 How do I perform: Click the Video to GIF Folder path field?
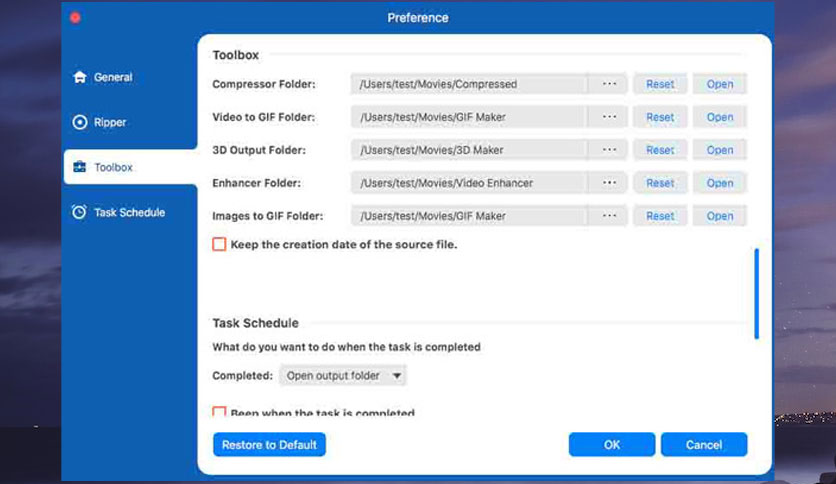469,117
